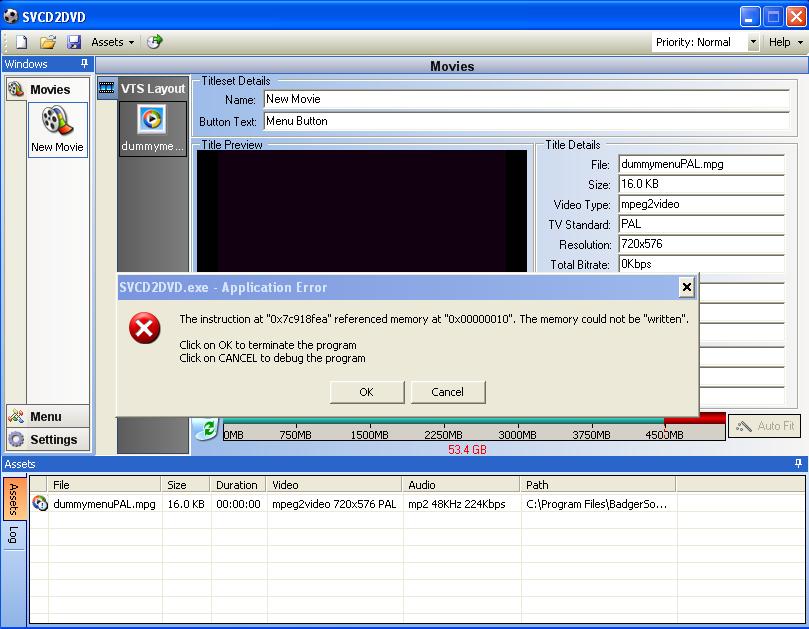Viewport: 809px width, 629px height.
Task: Switch to the Log vertical tab
Action: click(13, 535)
